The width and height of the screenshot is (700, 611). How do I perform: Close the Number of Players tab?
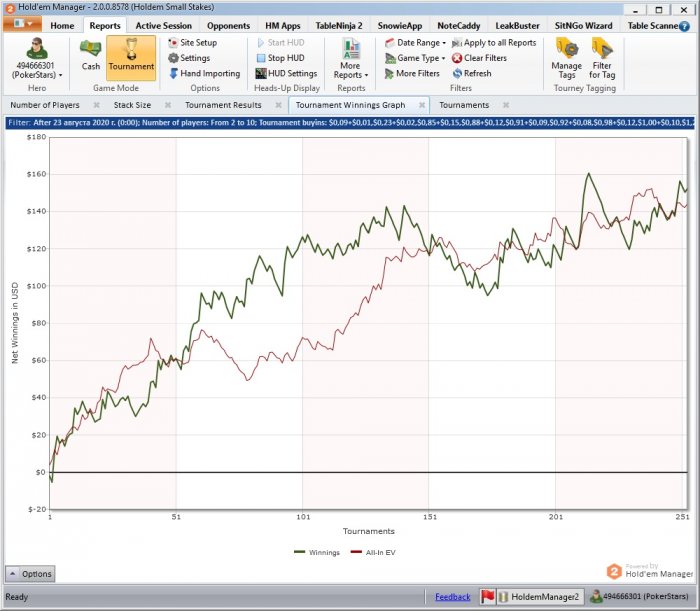point(96,105)
